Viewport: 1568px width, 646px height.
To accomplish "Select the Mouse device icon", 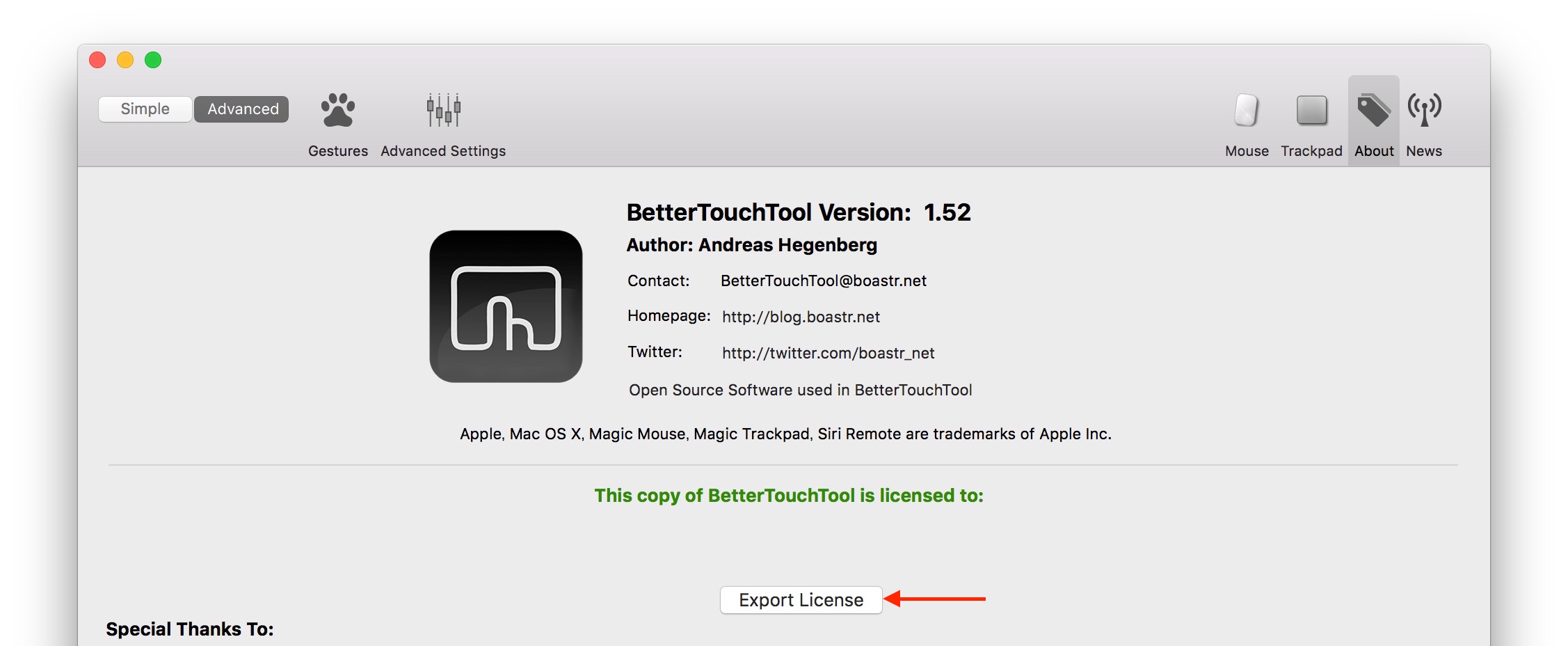I will [1247, 110].
